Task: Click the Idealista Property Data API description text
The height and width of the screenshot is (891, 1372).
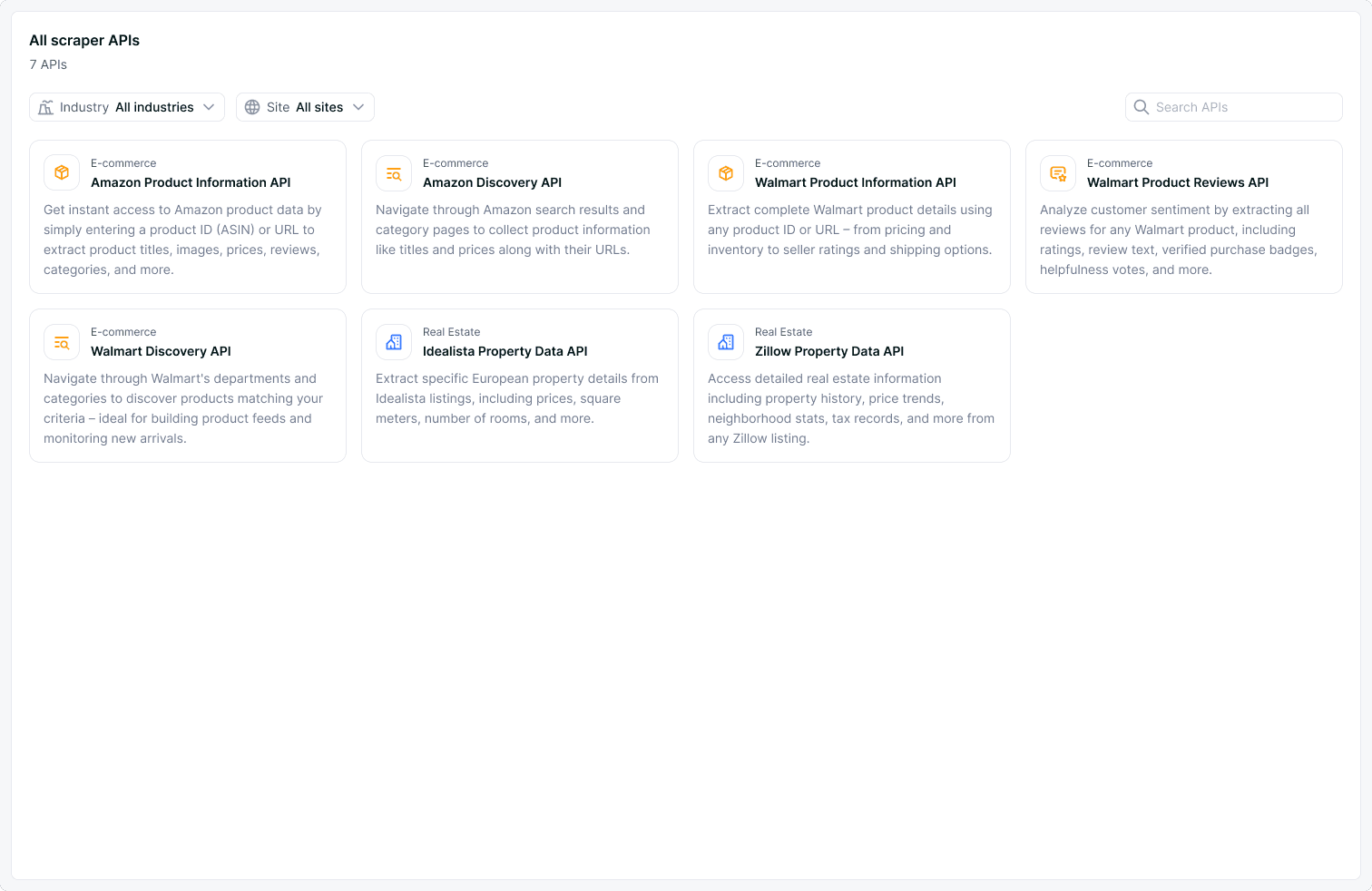Action: pos(517,398)
